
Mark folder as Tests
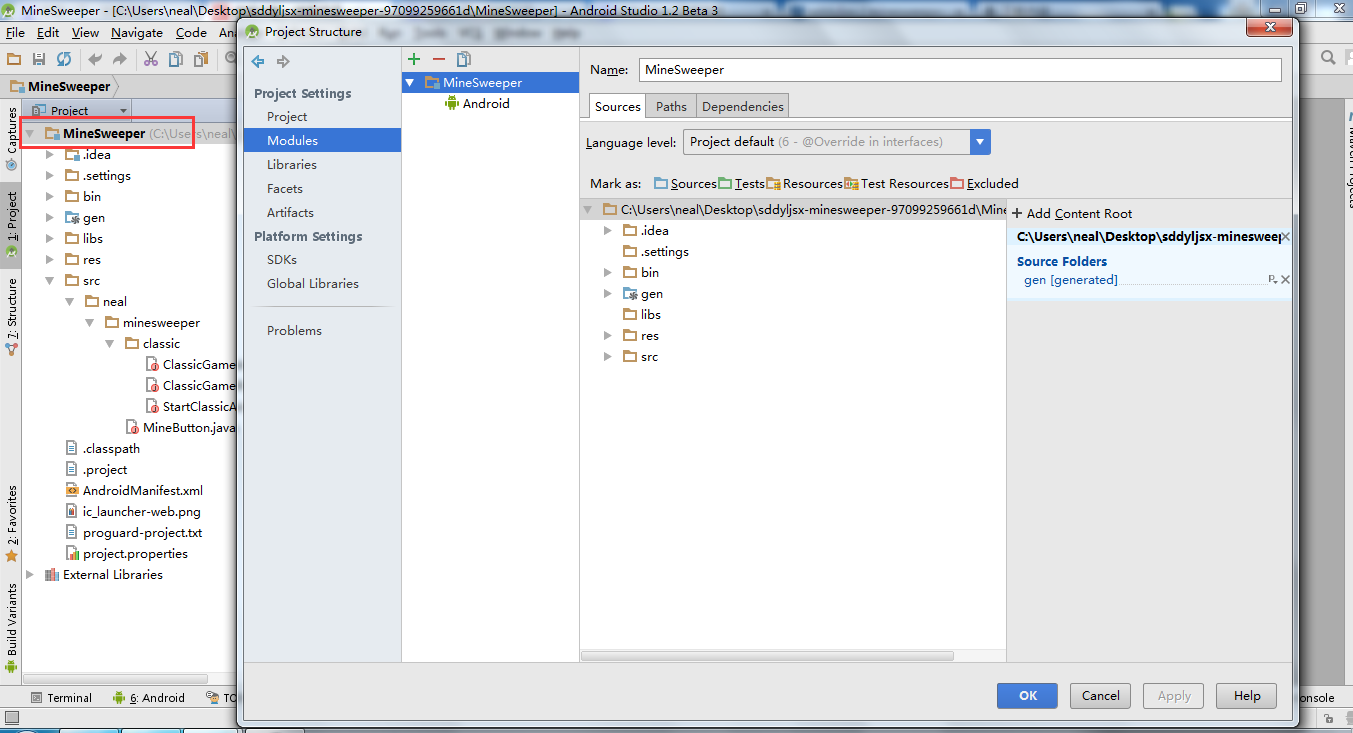[x=741, y=184]
